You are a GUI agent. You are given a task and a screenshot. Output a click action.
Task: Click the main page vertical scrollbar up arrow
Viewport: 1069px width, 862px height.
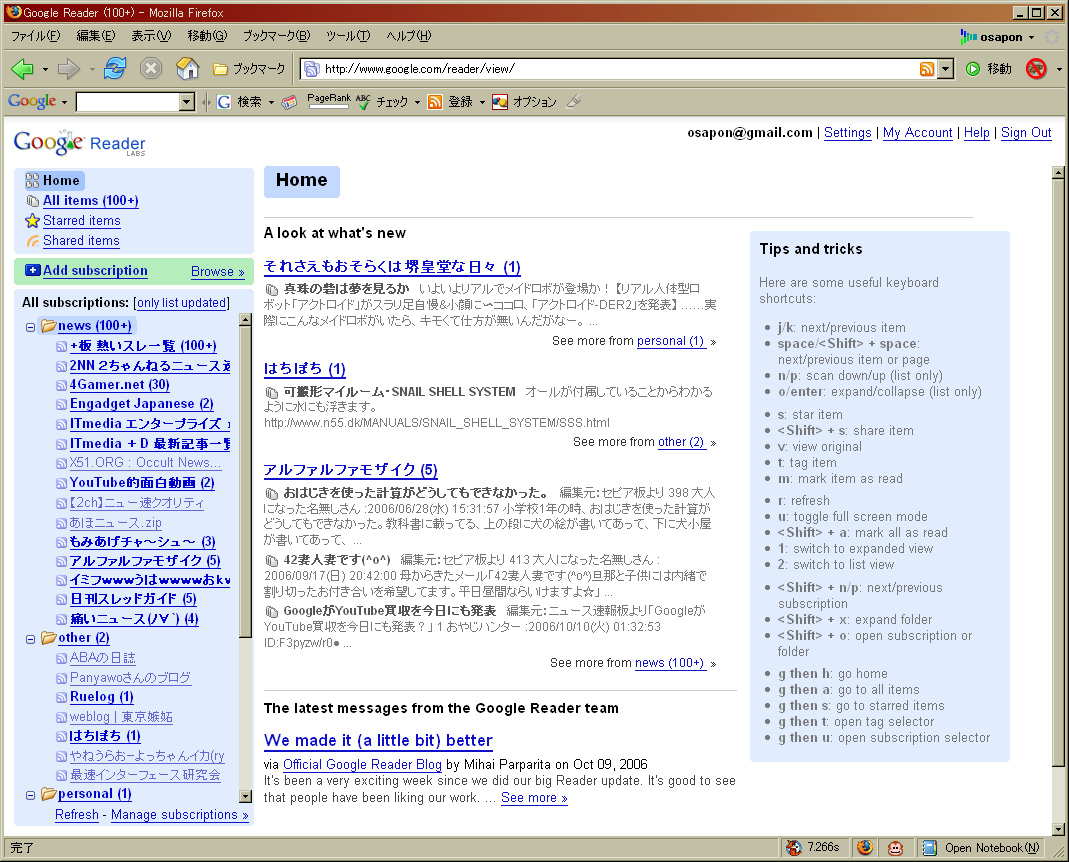1058,173
